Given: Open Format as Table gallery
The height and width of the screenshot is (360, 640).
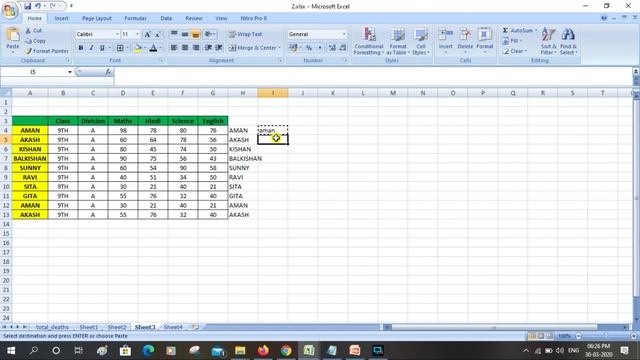Looking at the screenshot, I should tap(397, 41).
